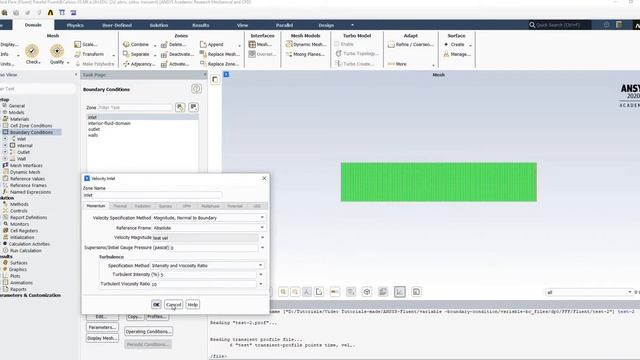Click Help in the Velocity Inlet dialog
This screenshot has height=360, width=640.
[193, 304]
